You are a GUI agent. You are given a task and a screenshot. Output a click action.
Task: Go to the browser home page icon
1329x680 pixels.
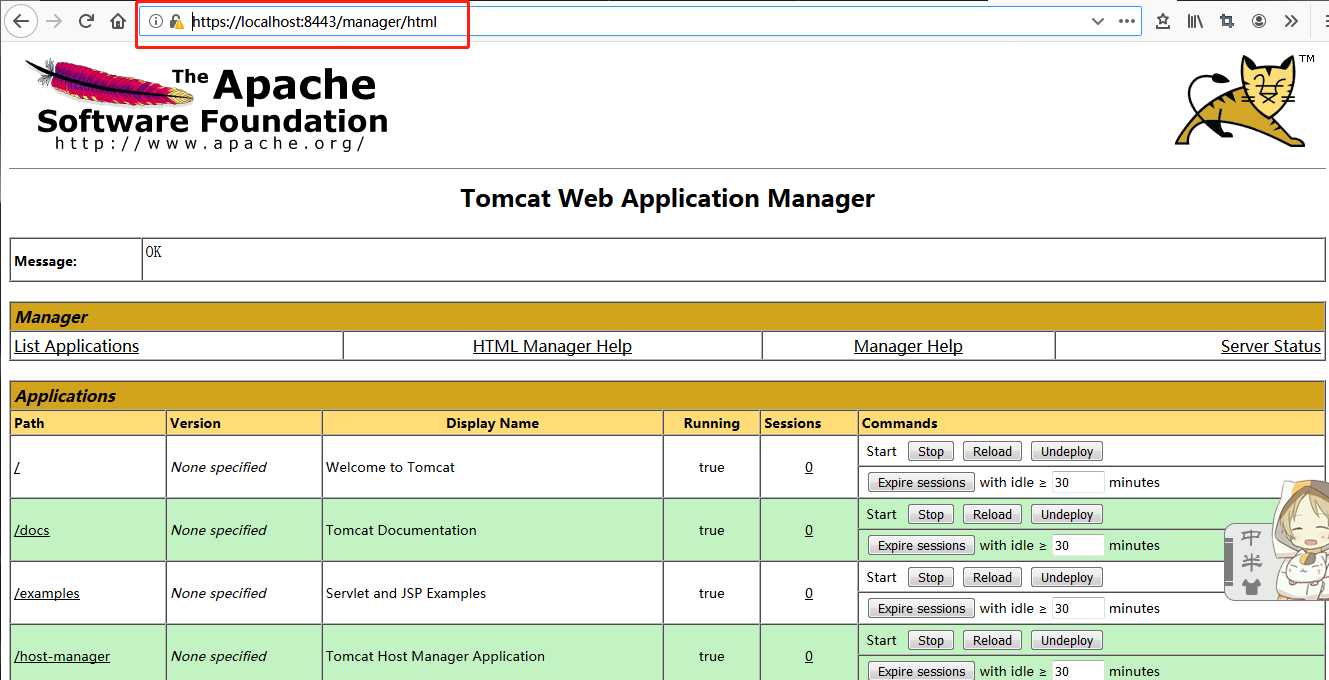click(118, 21)
